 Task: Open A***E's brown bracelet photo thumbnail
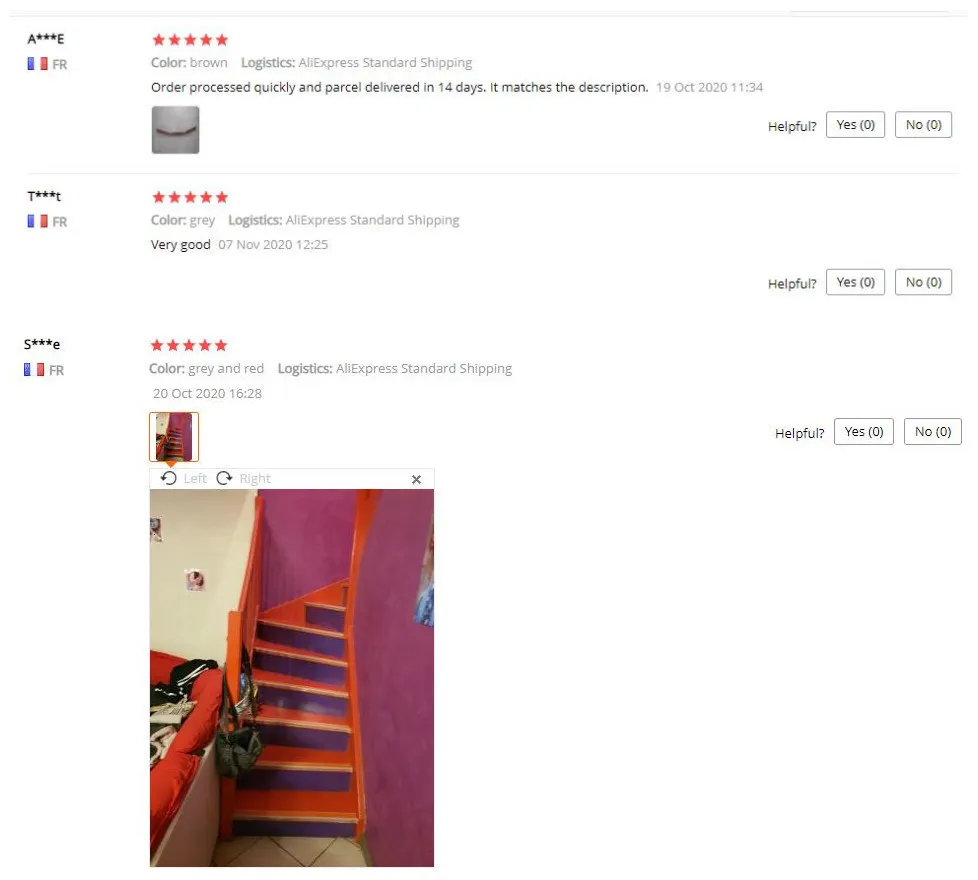(x=175, y=130)
